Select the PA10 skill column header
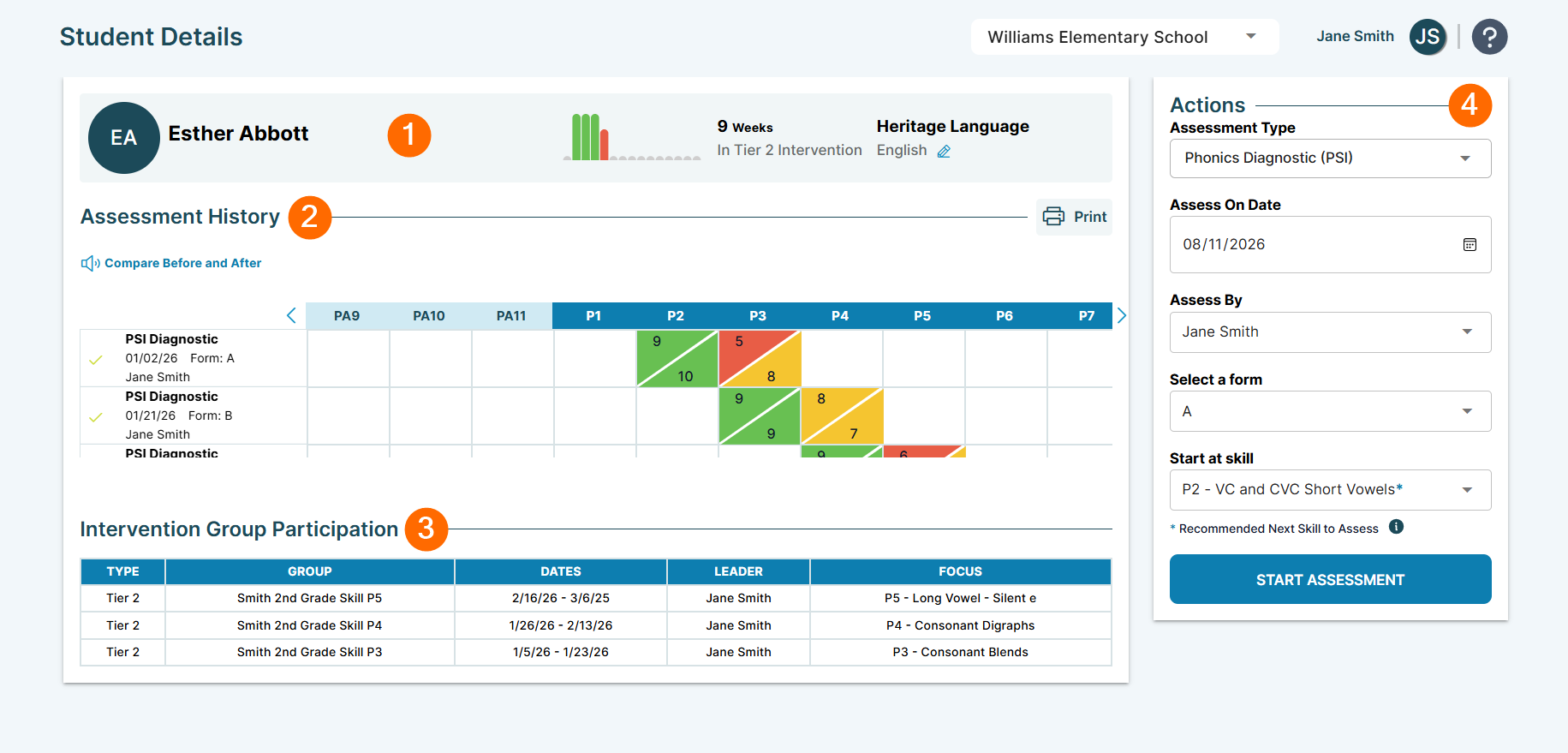The image size is (1568, 753). pos(429,316)
